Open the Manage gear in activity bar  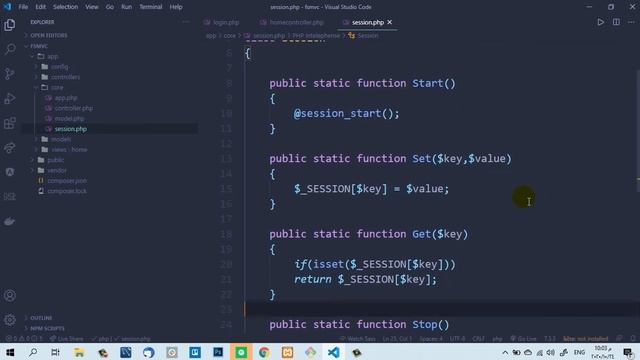pyautogui.click(x=10, y=320)
